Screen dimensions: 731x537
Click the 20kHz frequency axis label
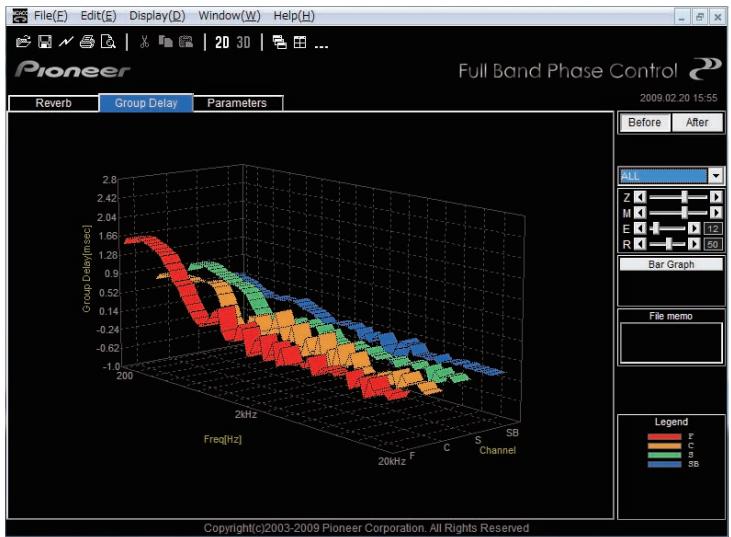392,461
